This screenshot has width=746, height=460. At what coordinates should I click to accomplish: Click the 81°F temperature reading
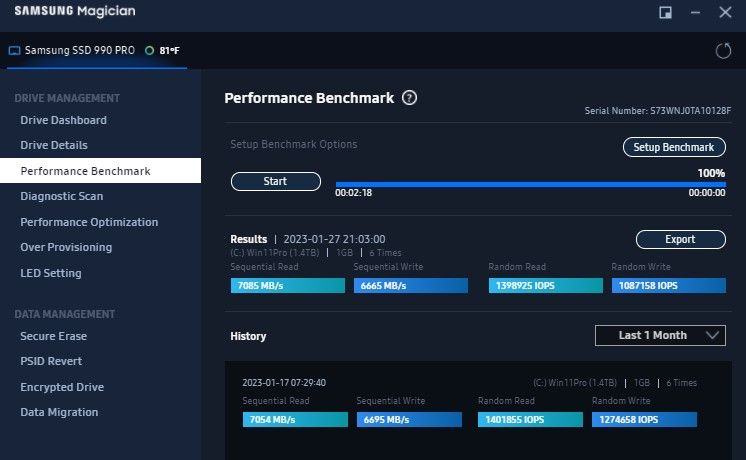click(x=169, y=50)
